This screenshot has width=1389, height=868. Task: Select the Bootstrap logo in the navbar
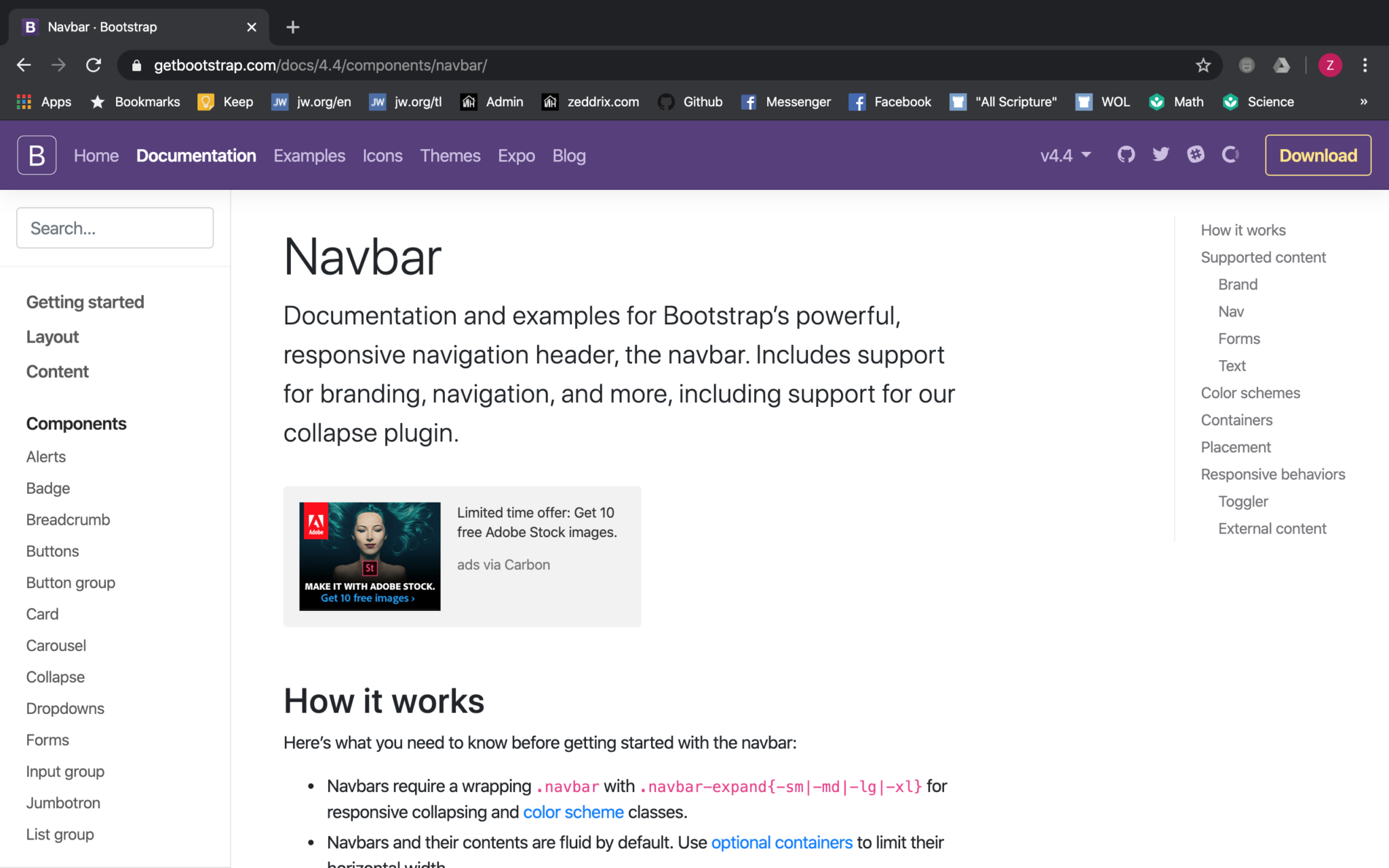[x=36, y=155]
